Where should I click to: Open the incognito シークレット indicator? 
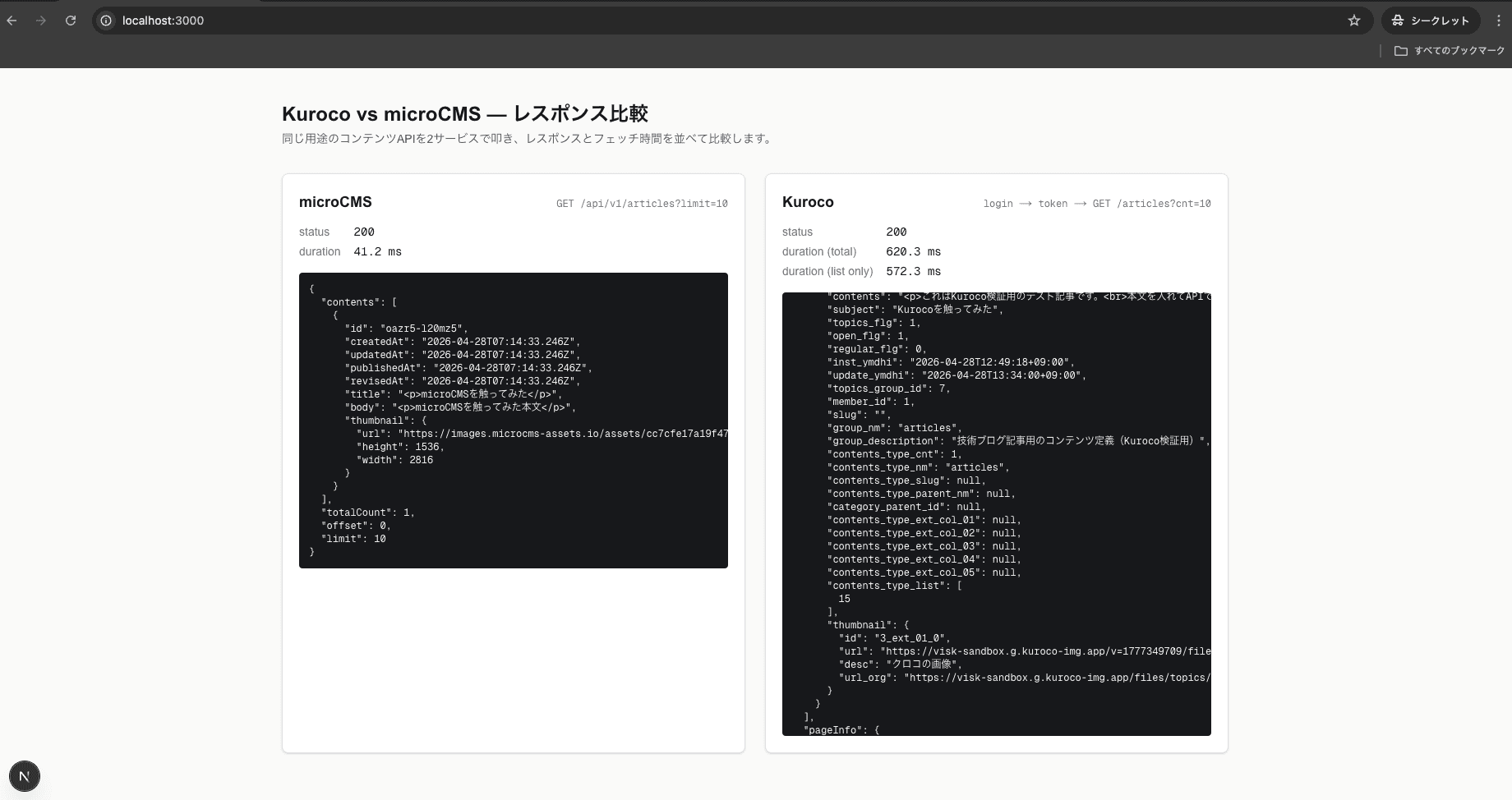pyautogui.click(x=1431, y=21)
